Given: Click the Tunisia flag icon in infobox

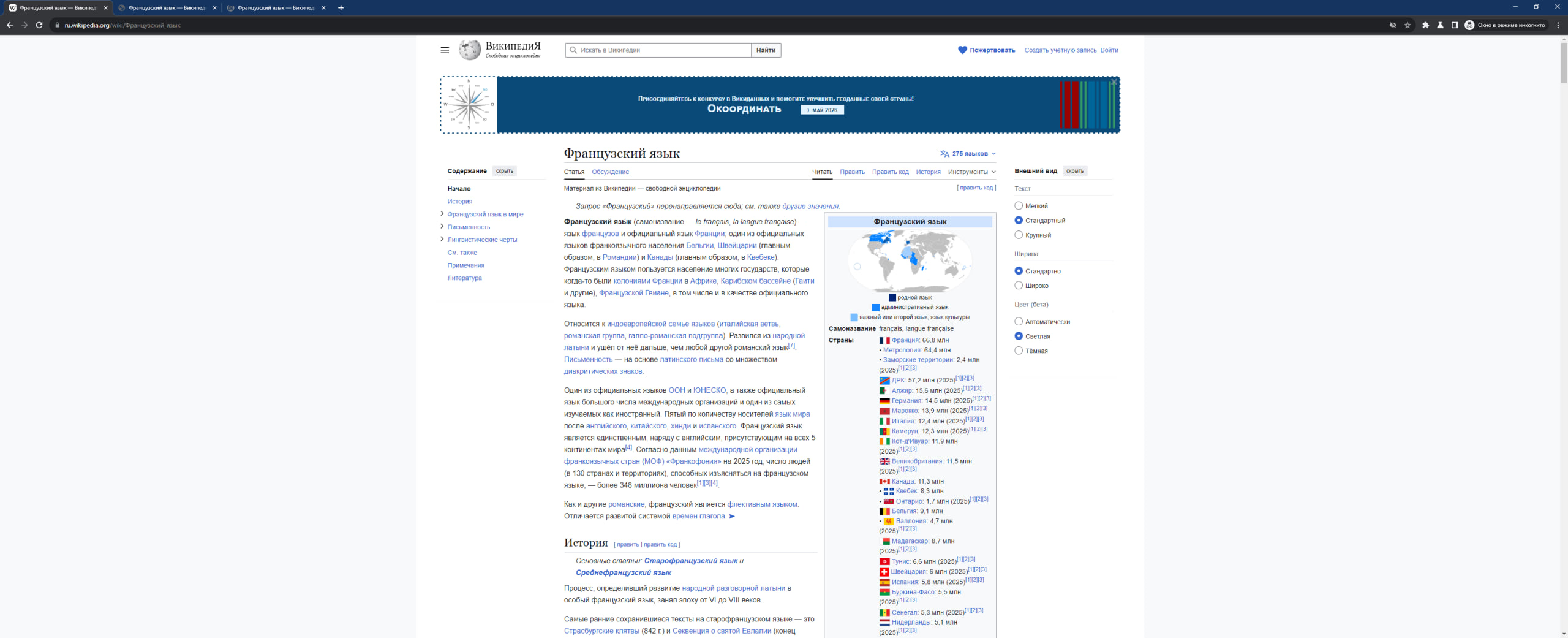Looking at the screenshot, I should (x=884, y=562).
